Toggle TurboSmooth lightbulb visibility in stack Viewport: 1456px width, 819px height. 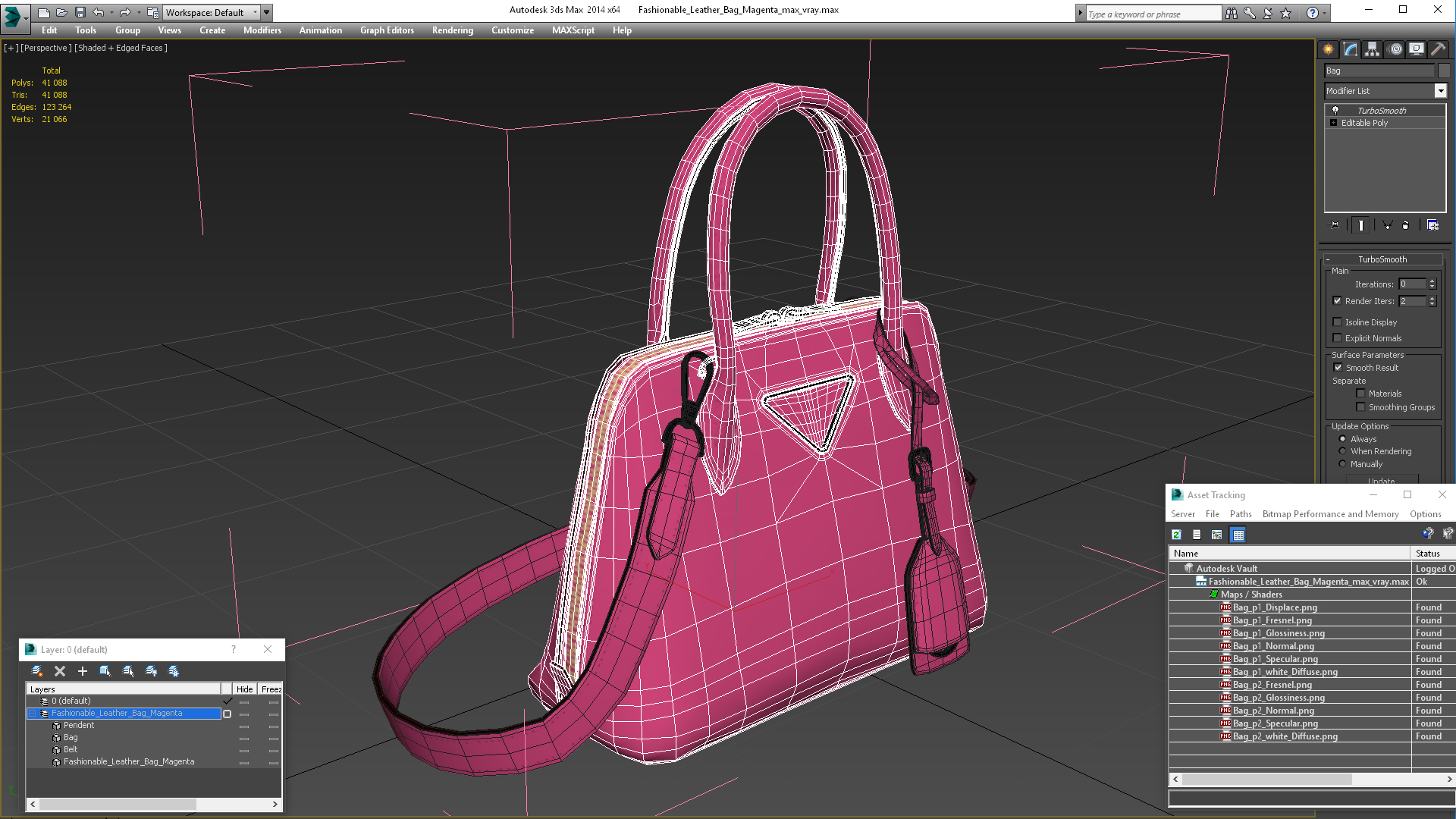point(1335,111)
